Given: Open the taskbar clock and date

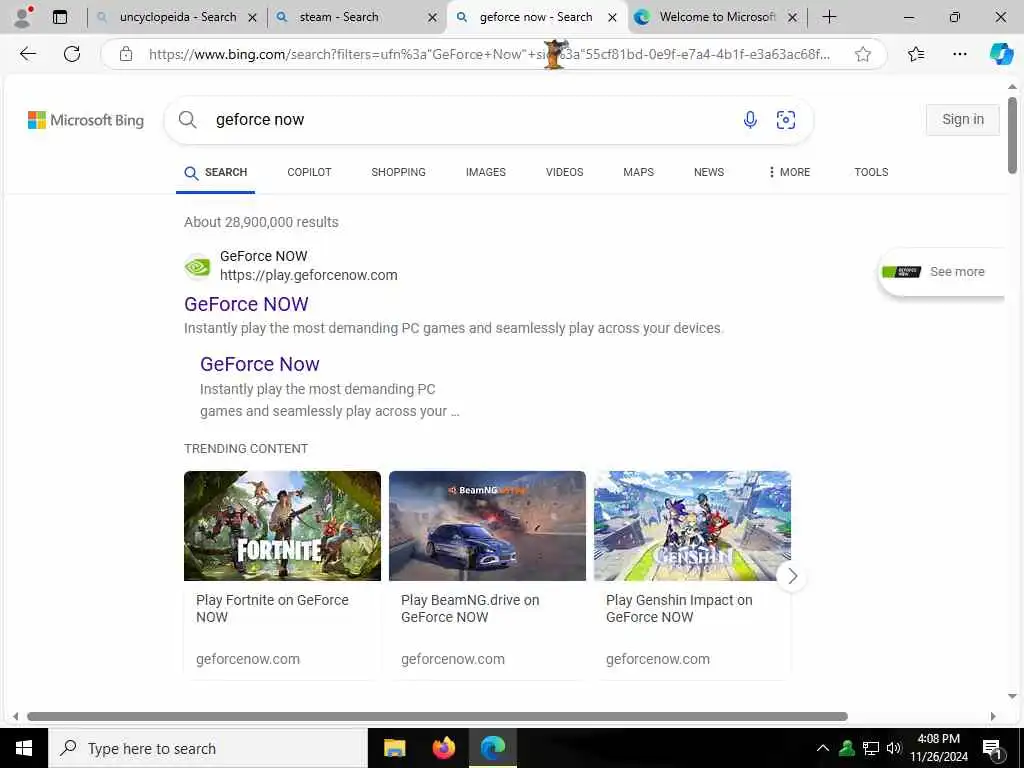Looking at the screenshot, I should click(938, 748).
